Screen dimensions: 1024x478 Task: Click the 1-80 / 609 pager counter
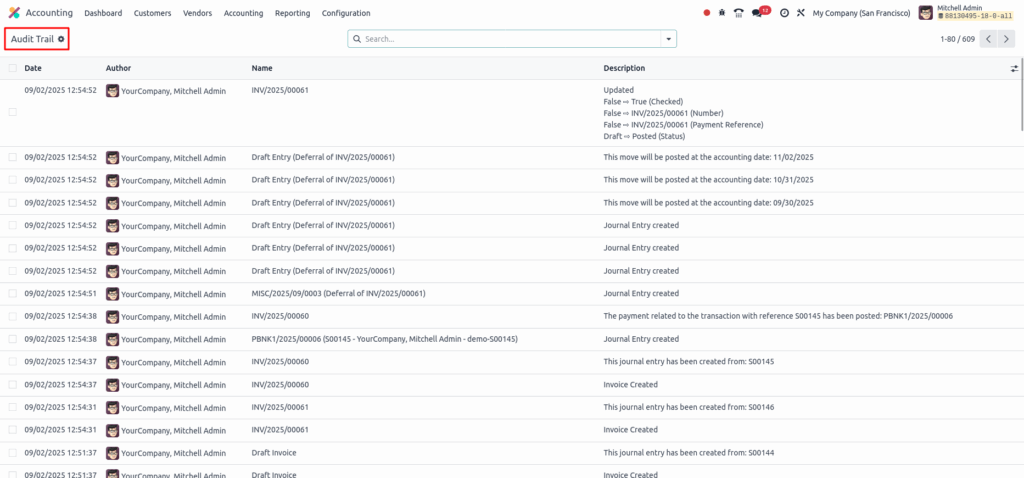[957, 39]
